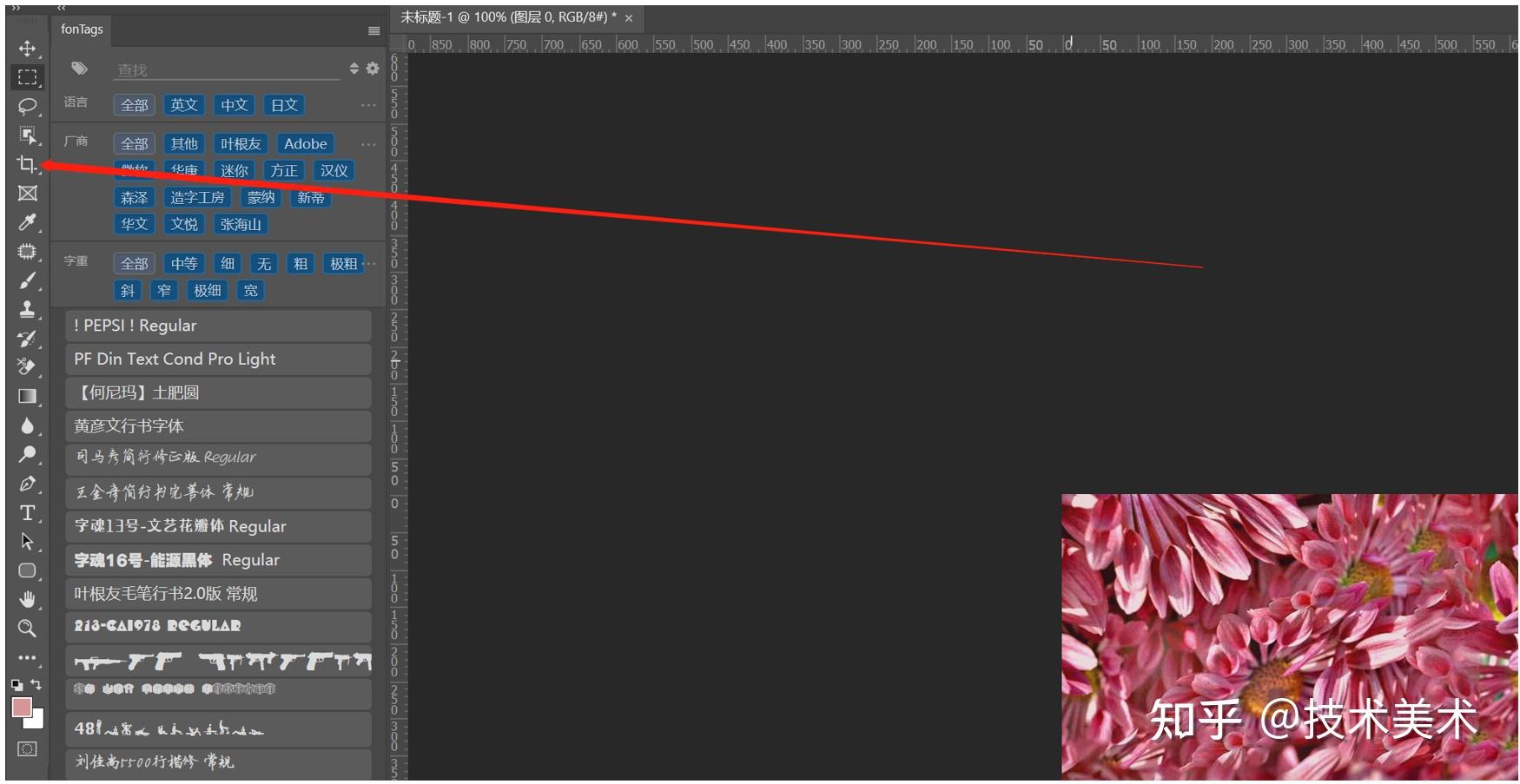
Task: Open the fonTags panel flyout menu
Action: click(x=373, y=30)
